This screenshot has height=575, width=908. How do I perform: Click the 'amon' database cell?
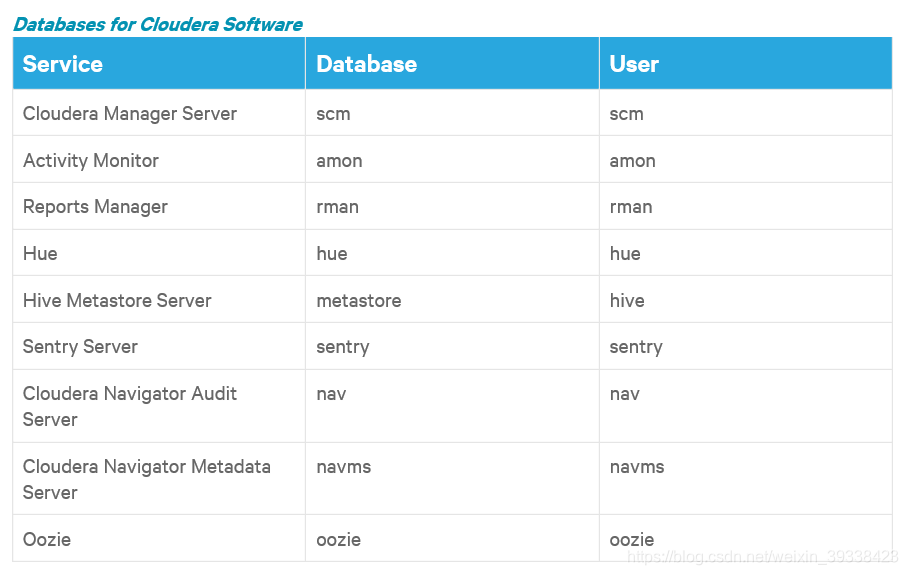coord(452,160)
